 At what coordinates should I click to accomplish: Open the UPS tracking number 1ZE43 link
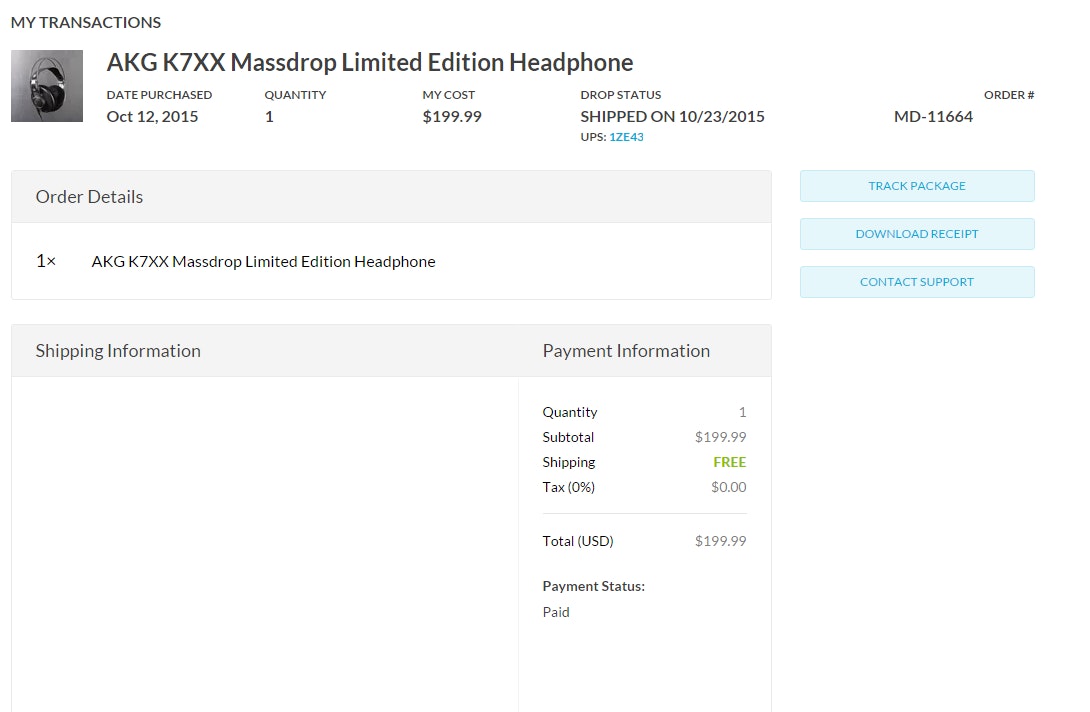coord(626,137)
